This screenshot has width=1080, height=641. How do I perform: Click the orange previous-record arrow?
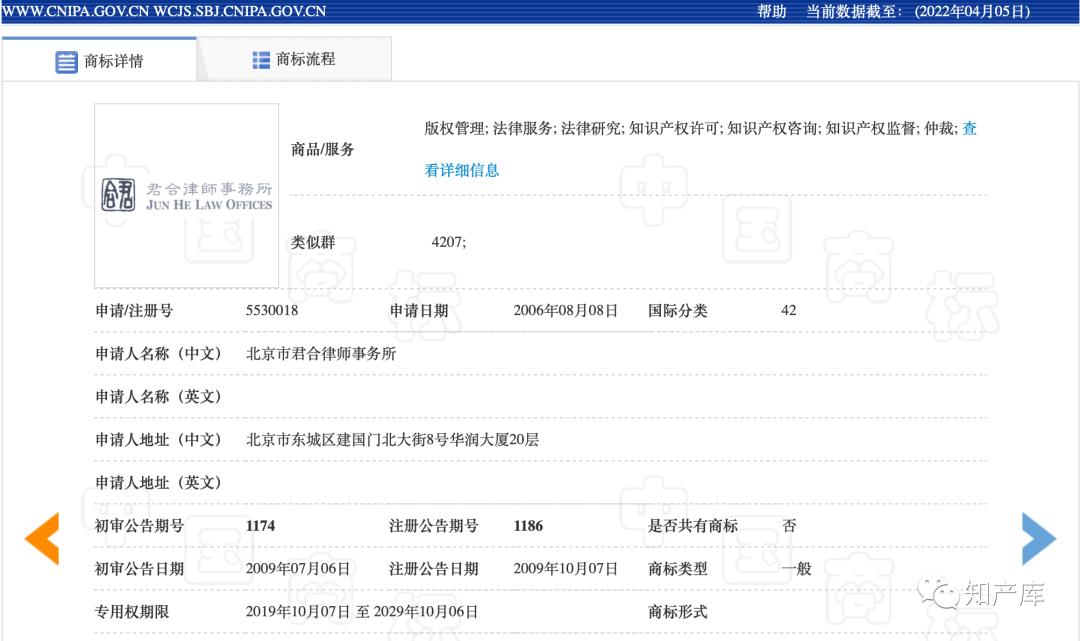(x=41, y=539)
